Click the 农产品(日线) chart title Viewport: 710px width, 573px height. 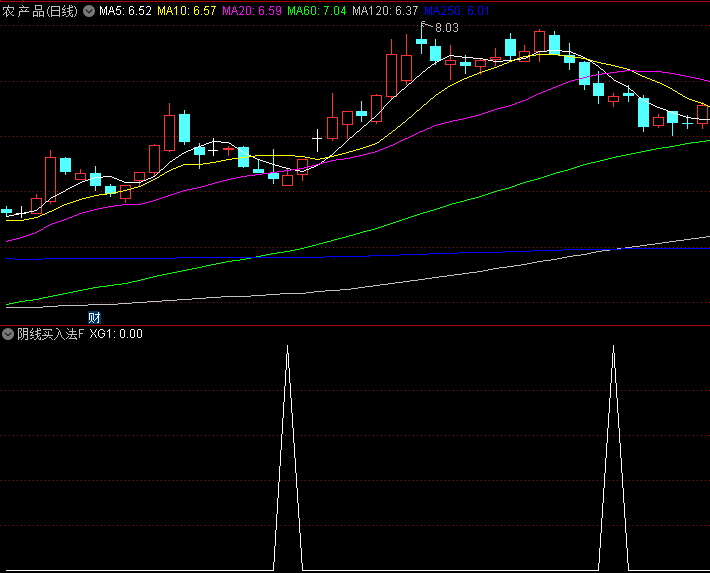(x=41, y=11)
